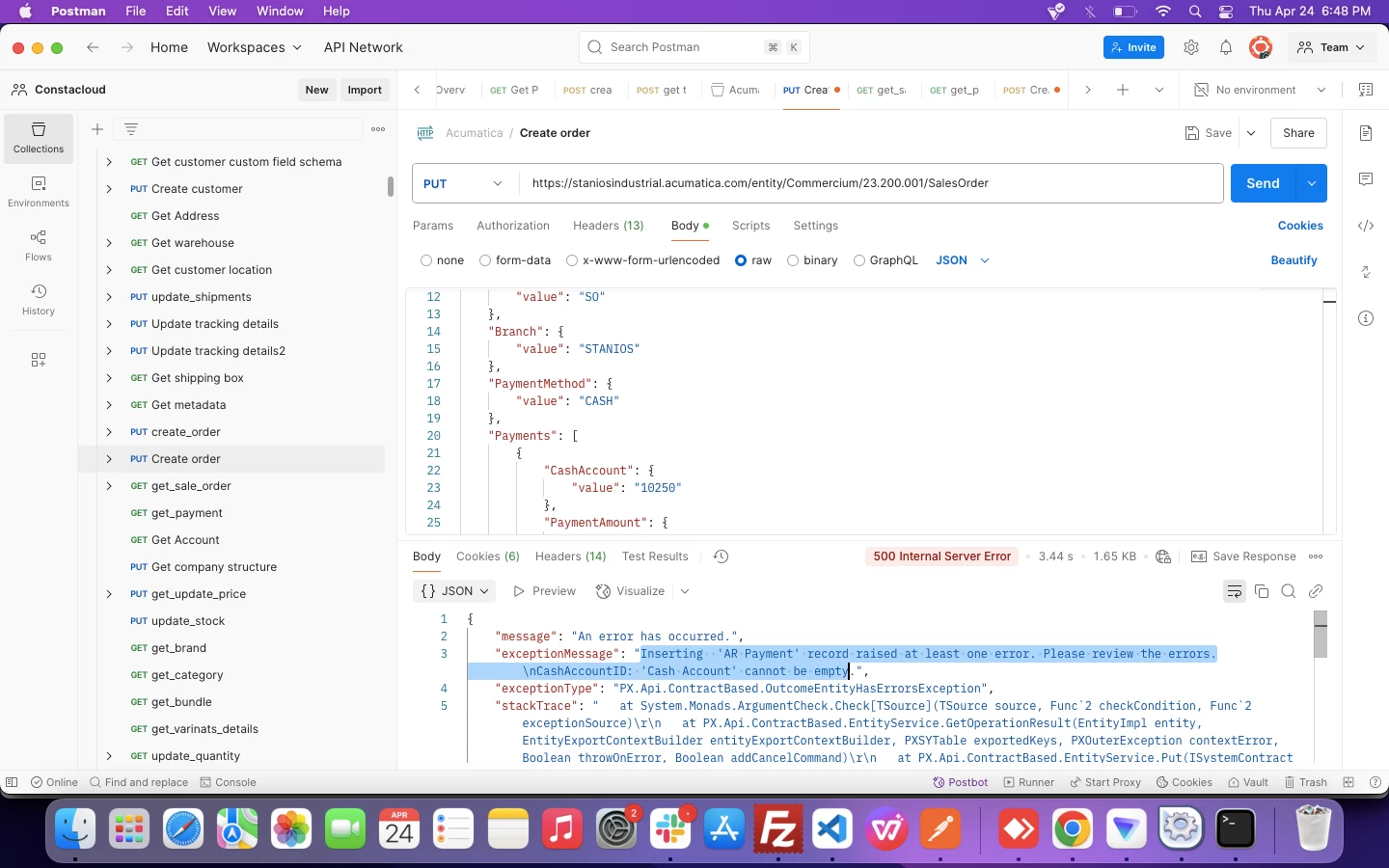Switch to the Authorization tab
Image resolution: width=1389 pixels, height=868 pixels.
(x=513, y=226)
